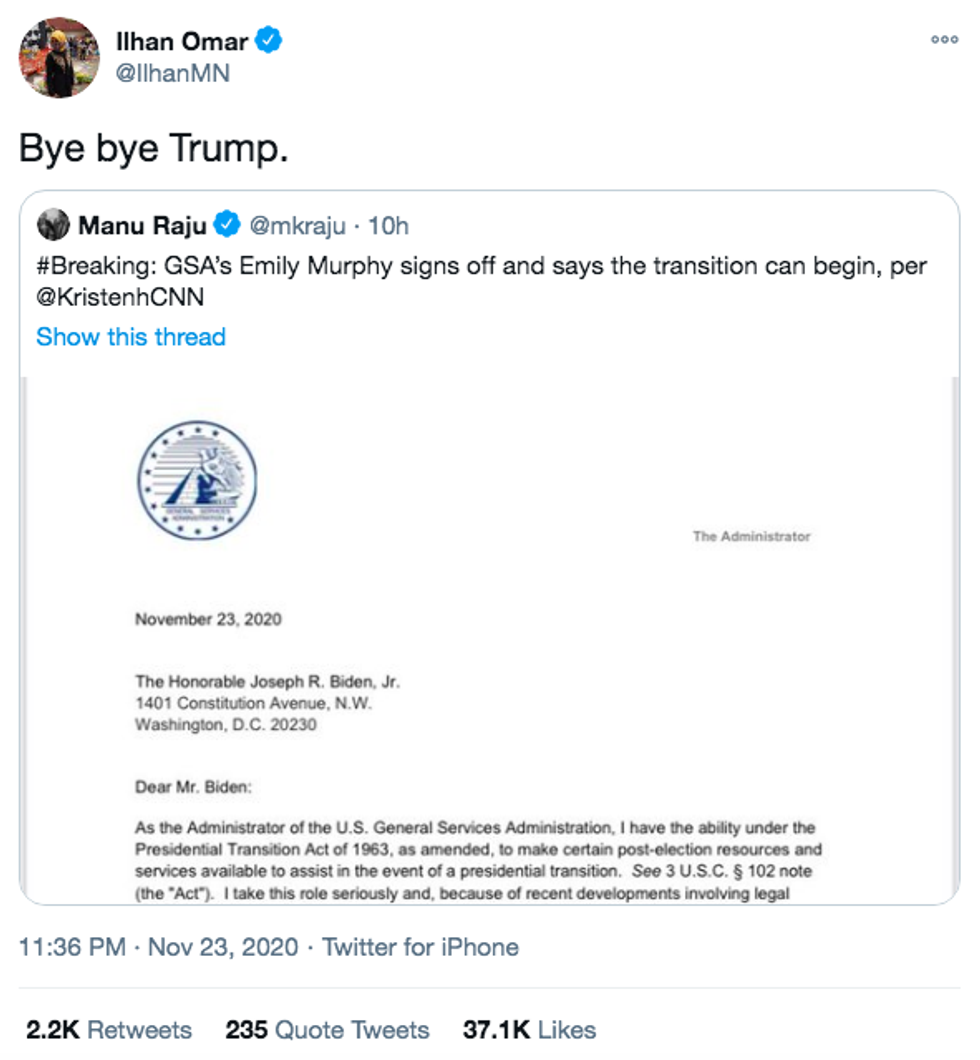This screenshot has height=1060, width=980.
Task: Click the verified badge beside Ilhan Omar
Action: coord(269,40)
